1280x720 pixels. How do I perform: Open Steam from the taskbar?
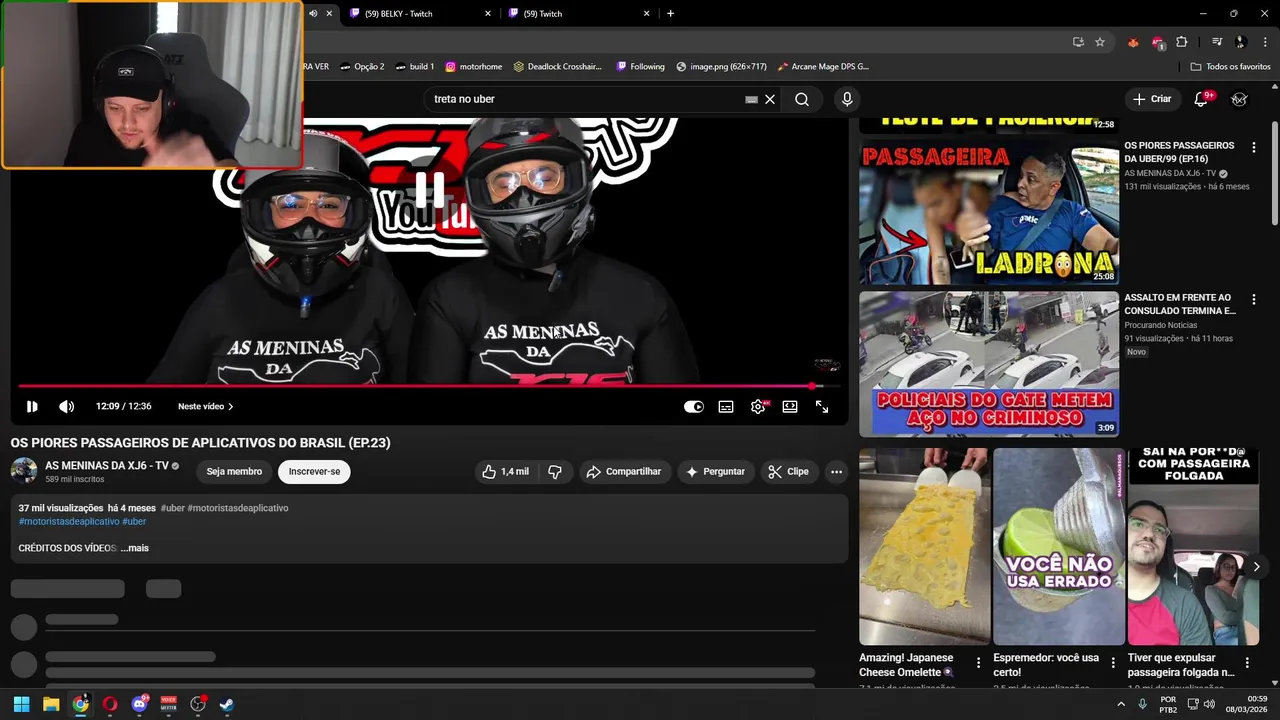tap(227, 704)
